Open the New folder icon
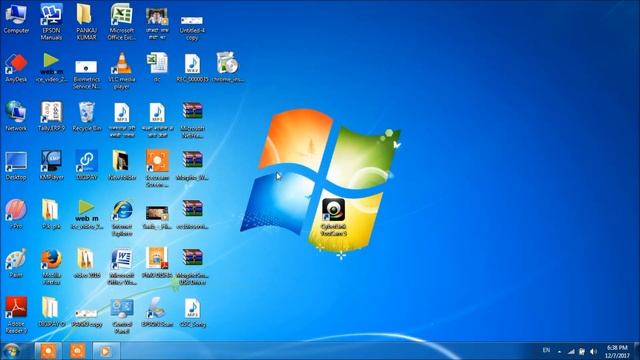This screenshot has height=360, width=640. click(x=122, y=165)
